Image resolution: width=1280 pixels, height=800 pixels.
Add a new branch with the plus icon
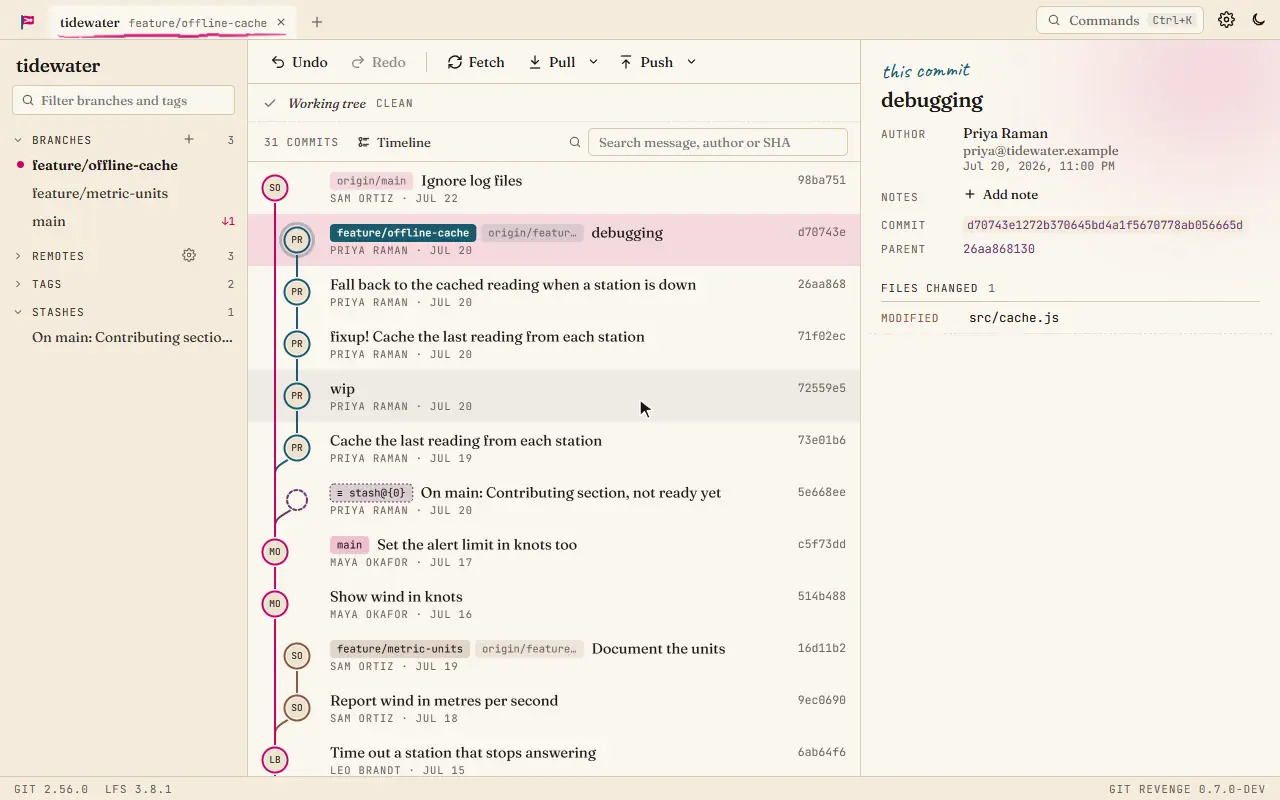pos(189,140)
